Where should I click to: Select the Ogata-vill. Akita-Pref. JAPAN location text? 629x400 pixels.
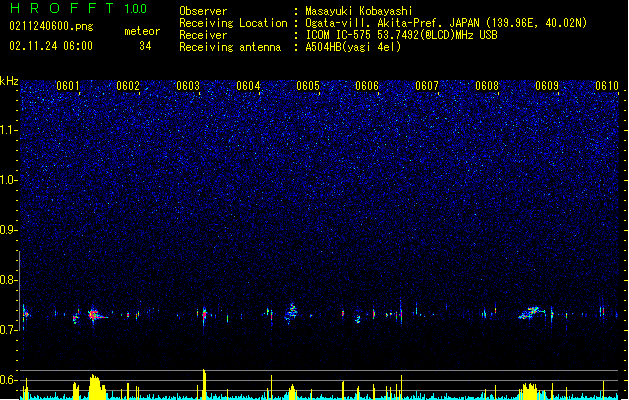tap(446, 23)
